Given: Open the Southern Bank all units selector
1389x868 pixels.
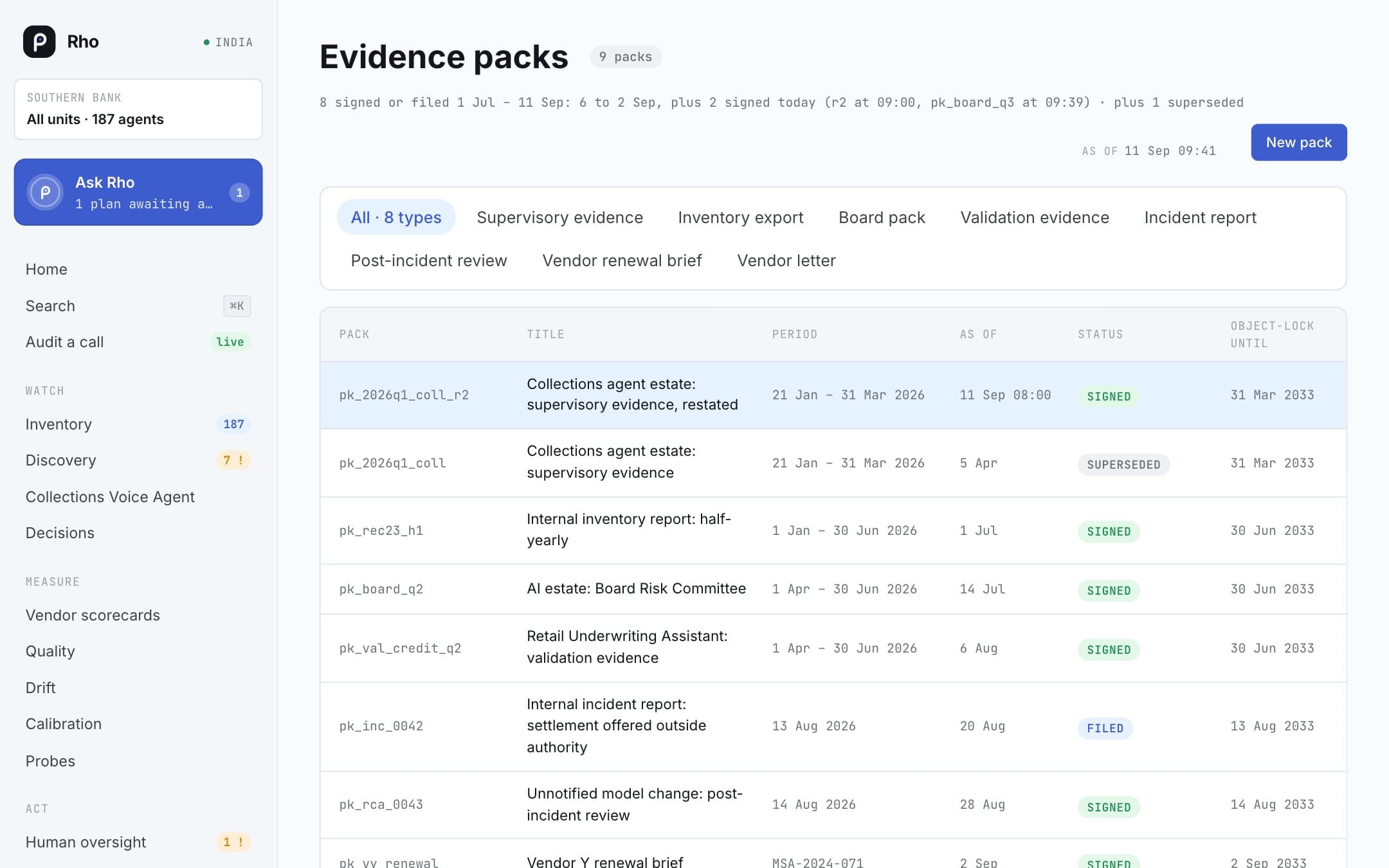Looking at the screenshot, I should (x=138, y=109).
